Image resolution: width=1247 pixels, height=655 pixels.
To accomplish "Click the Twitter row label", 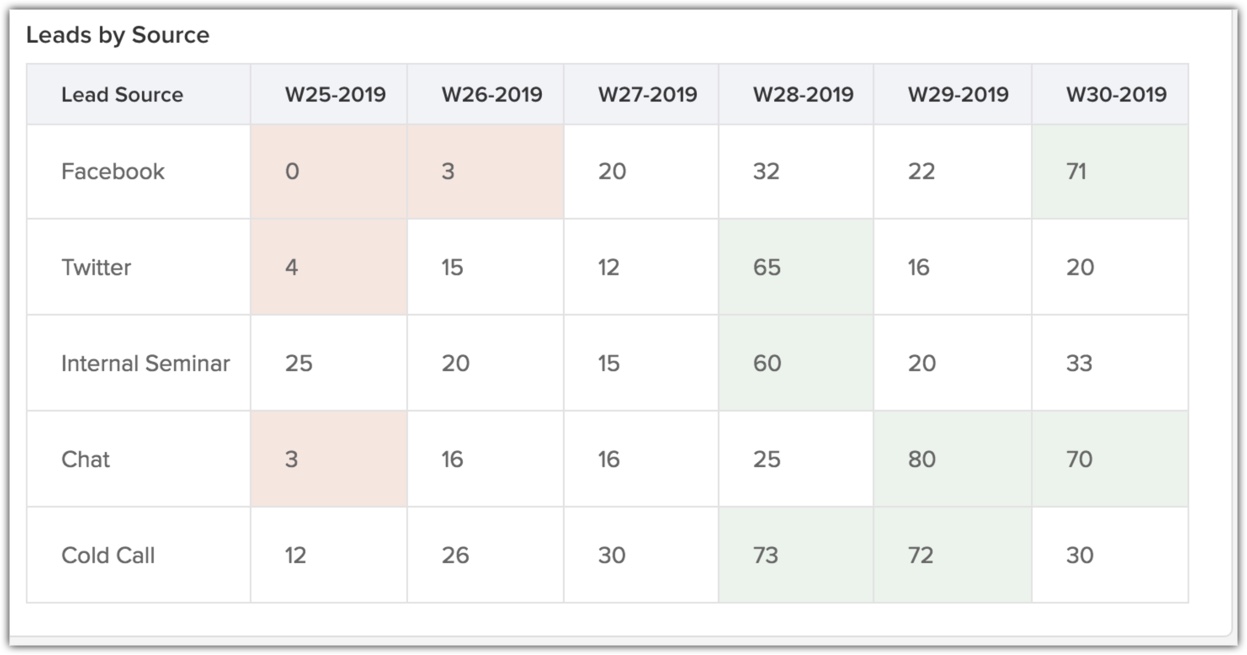I will (x=96, y=267).
